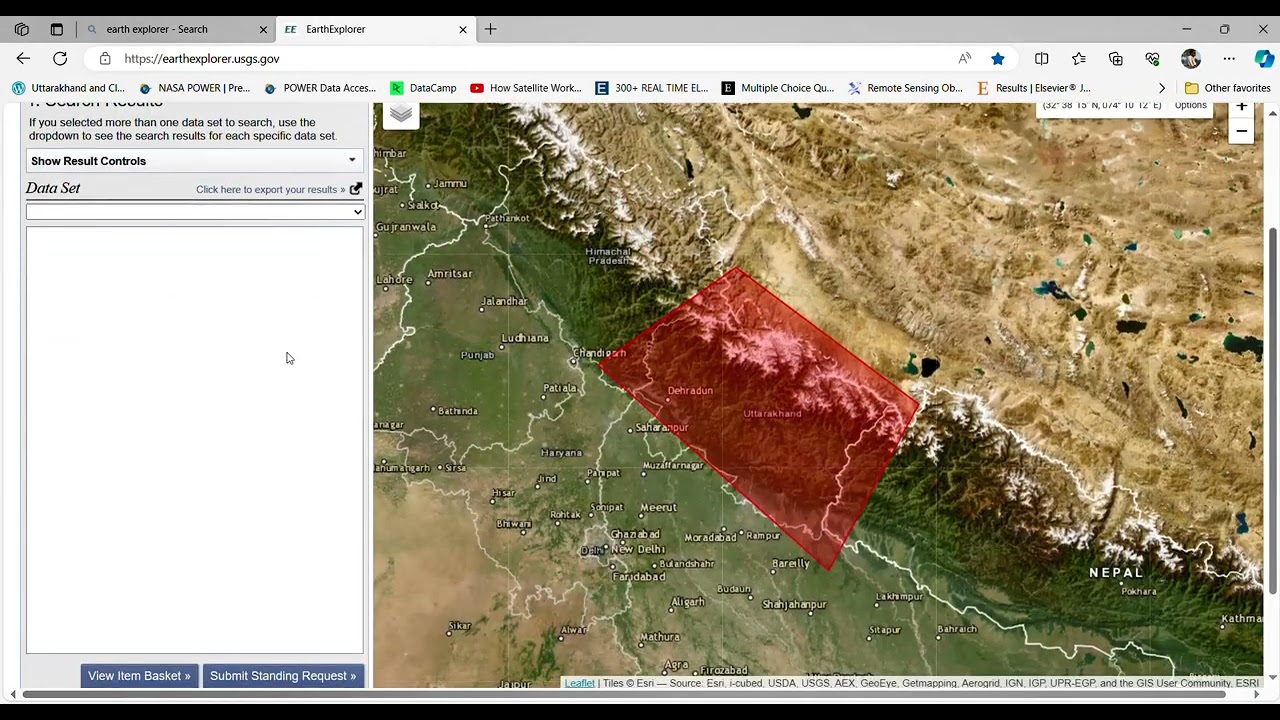View site information lock icon

point(105,59)
